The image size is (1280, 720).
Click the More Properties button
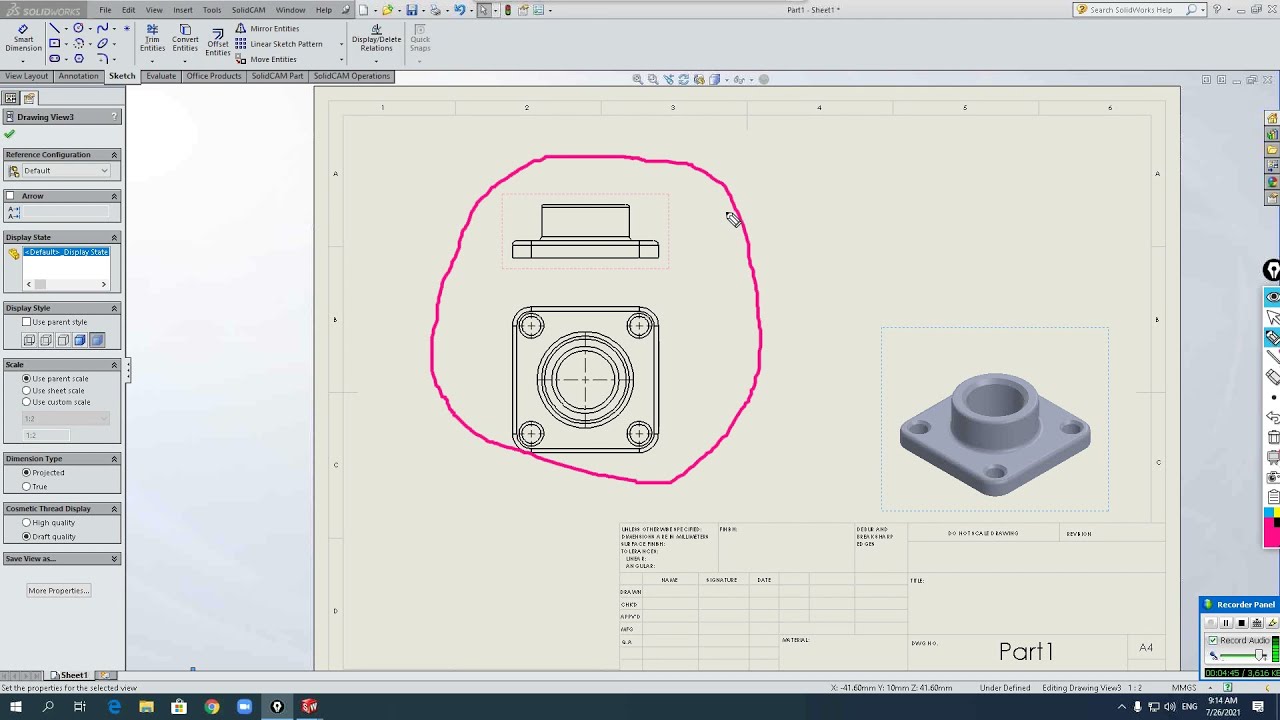pyautogui.click(x=59, y=591)
